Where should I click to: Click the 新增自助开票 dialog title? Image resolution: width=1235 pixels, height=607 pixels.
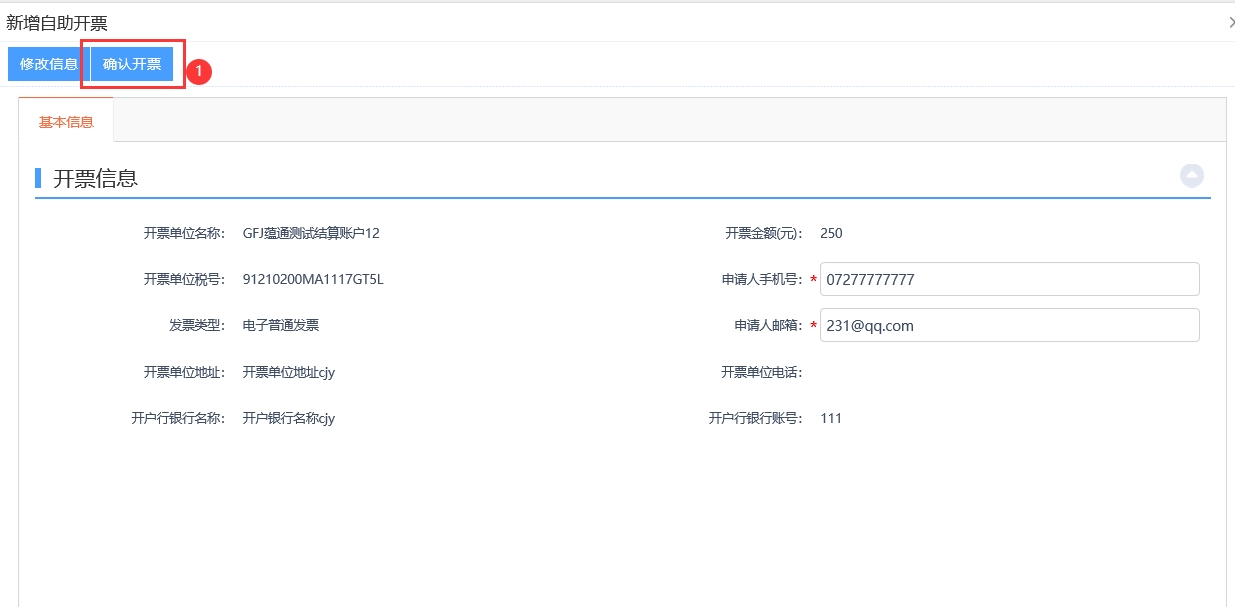[57, 23]
